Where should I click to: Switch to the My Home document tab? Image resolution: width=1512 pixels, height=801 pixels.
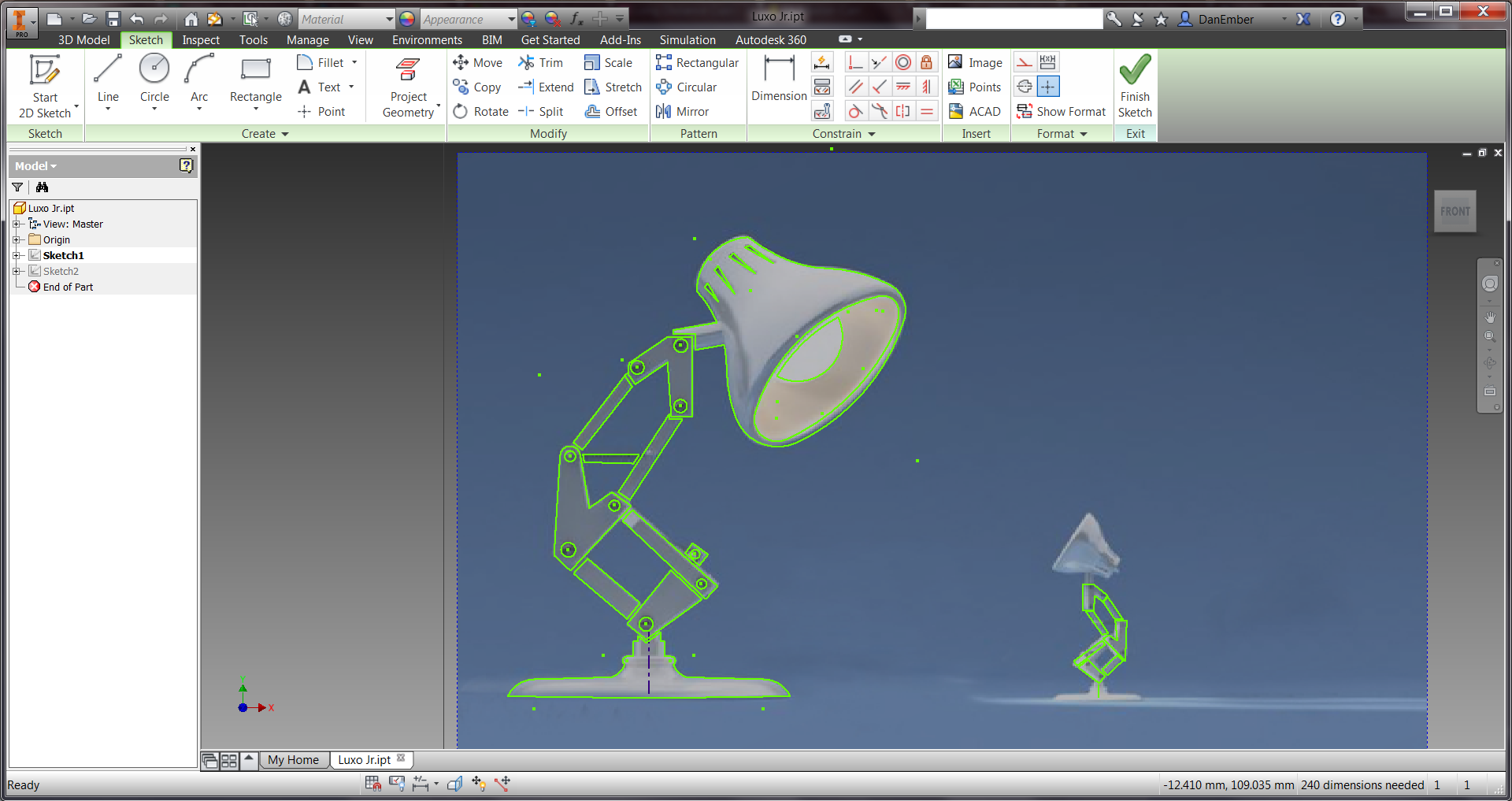293,760
